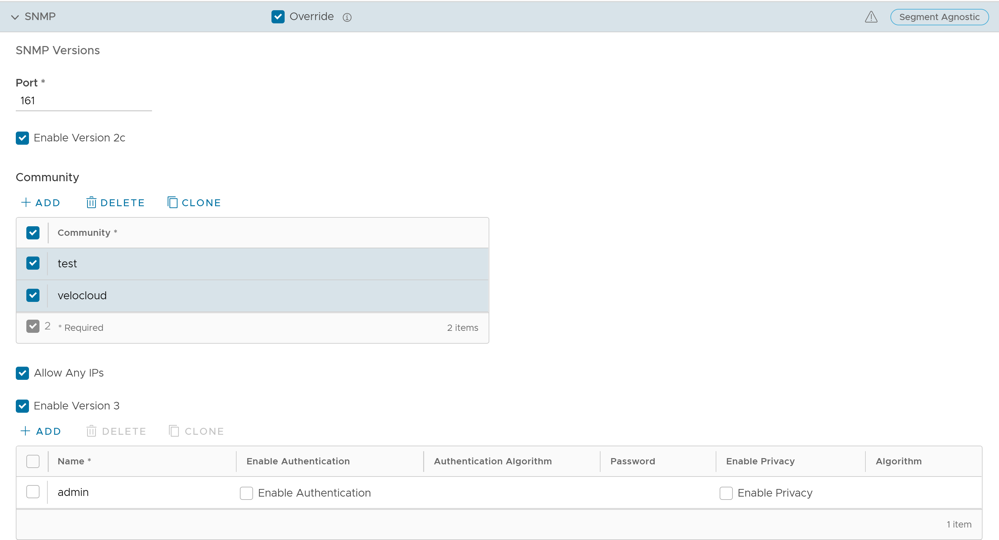Uncheck the Override checkbox
This screenshot has height=540, width=999.
[278, 17]
